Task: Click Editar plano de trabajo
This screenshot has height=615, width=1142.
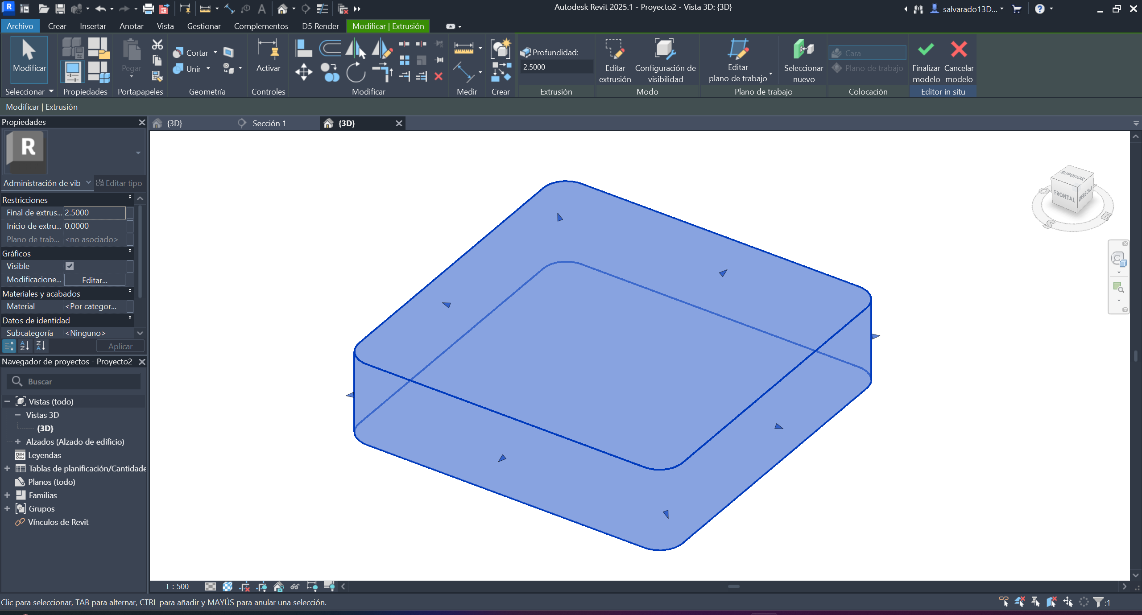Action: (x=738, y=60)
